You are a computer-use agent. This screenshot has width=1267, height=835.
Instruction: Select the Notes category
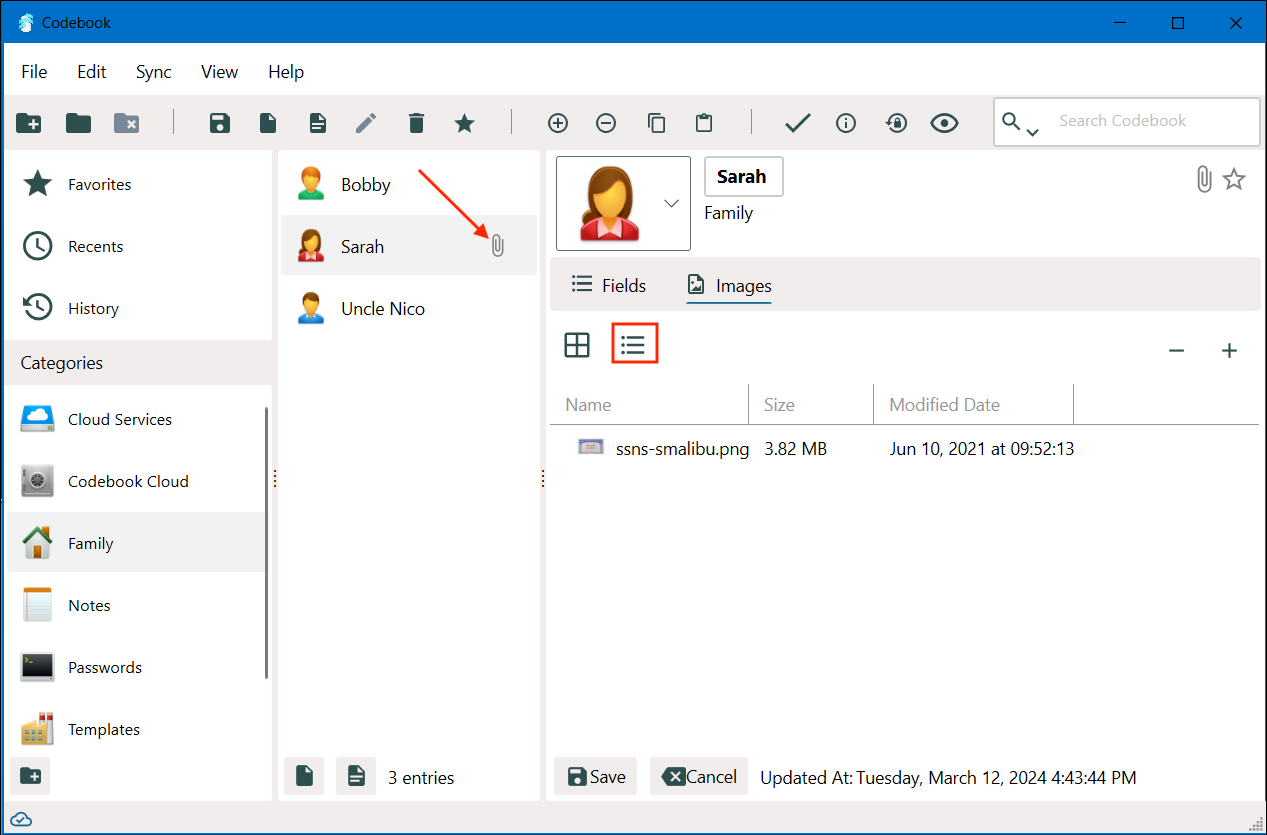click(x=135, y=605)
